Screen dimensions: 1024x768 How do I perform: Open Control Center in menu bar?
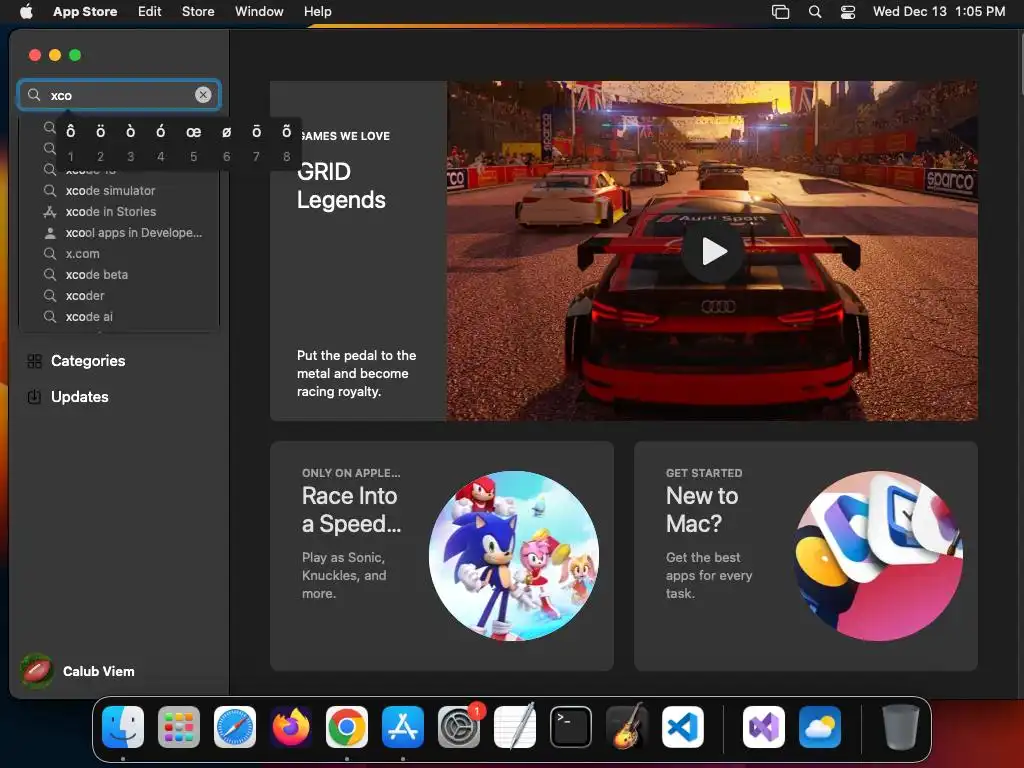click(x=848, y=11)
